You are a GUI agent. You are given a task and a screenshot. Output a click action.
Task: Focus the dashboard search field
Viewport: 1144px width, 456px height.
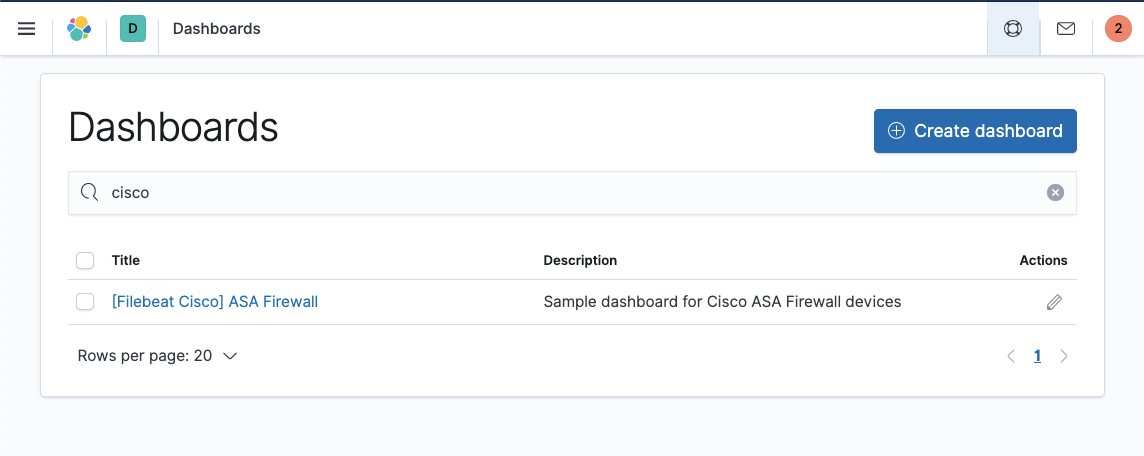570,193
